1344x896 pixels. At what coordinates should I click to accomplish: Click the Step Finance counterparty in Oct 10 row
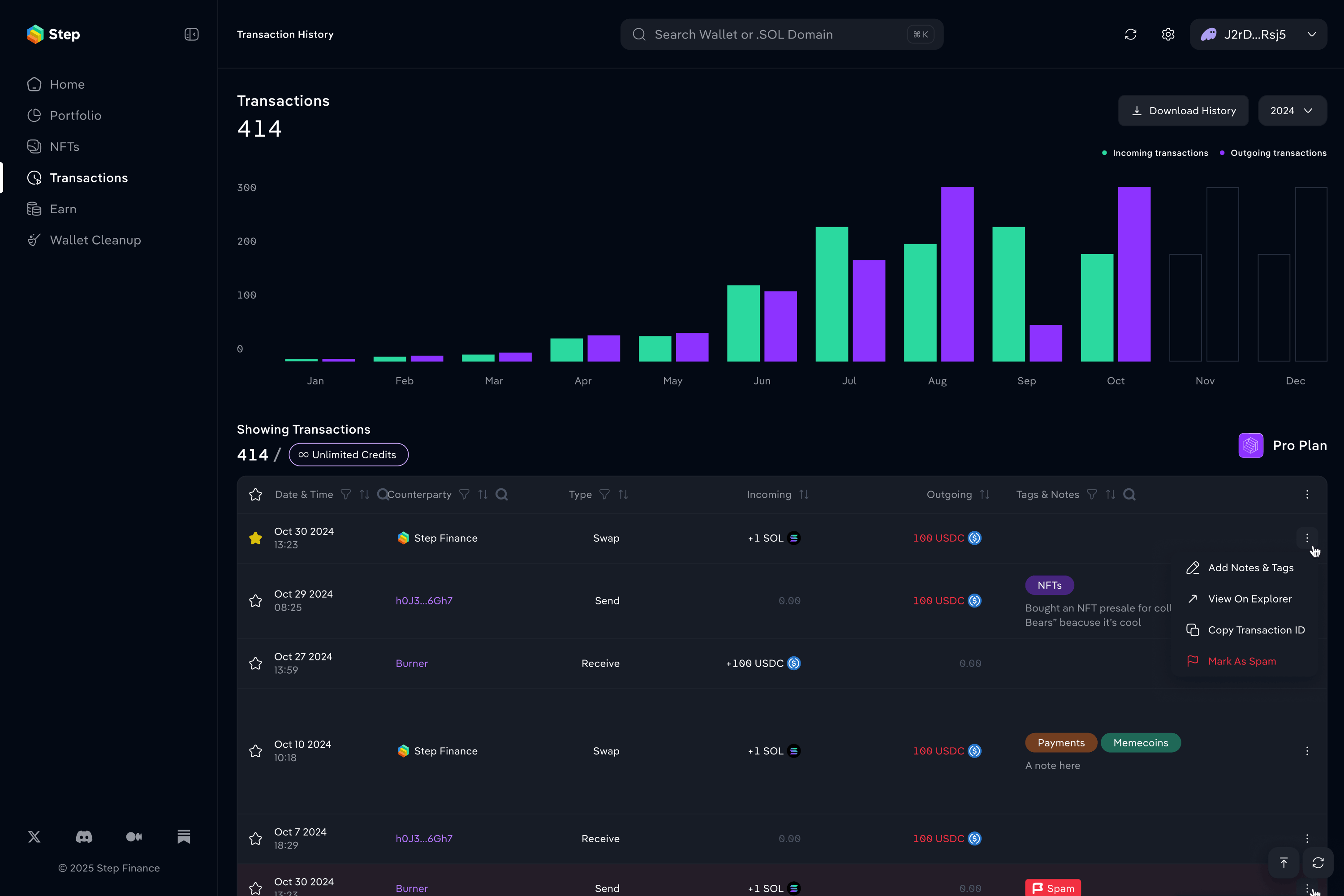[437, 751]
